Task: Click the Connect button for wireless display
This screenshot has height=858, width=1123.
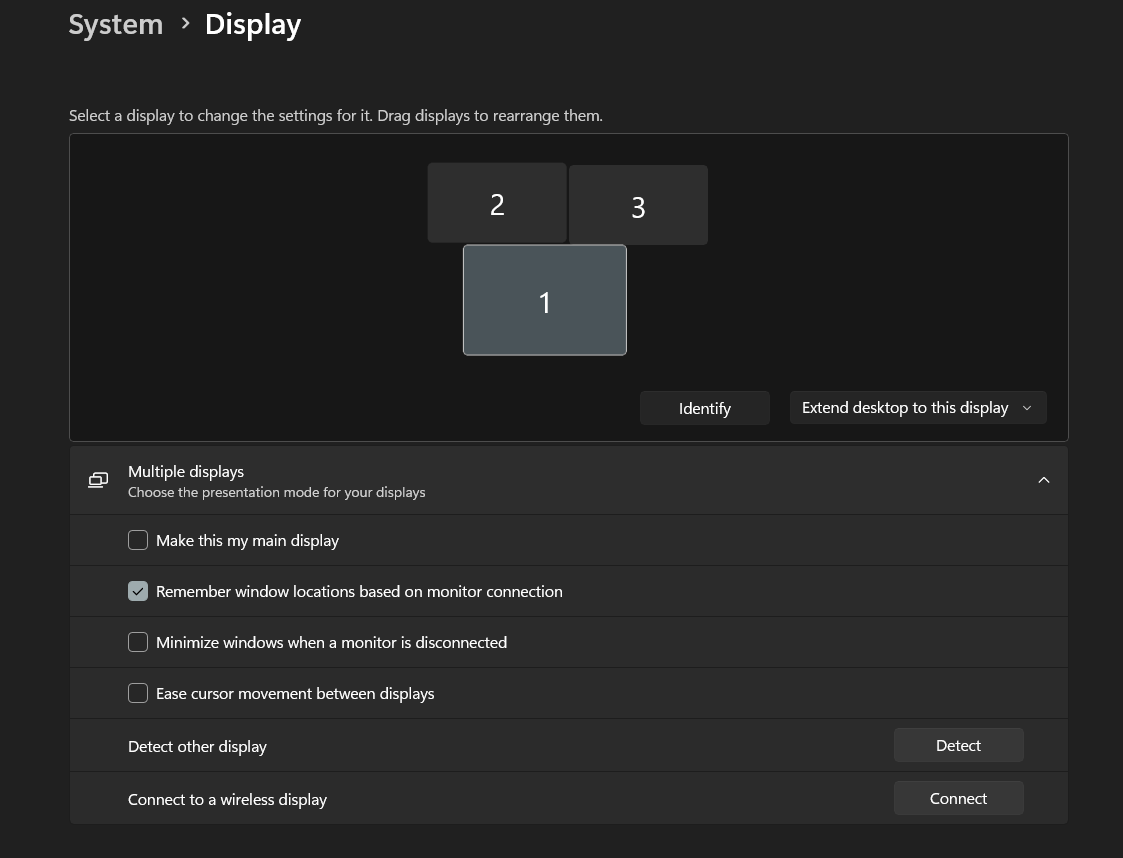Action: (958, 799)
